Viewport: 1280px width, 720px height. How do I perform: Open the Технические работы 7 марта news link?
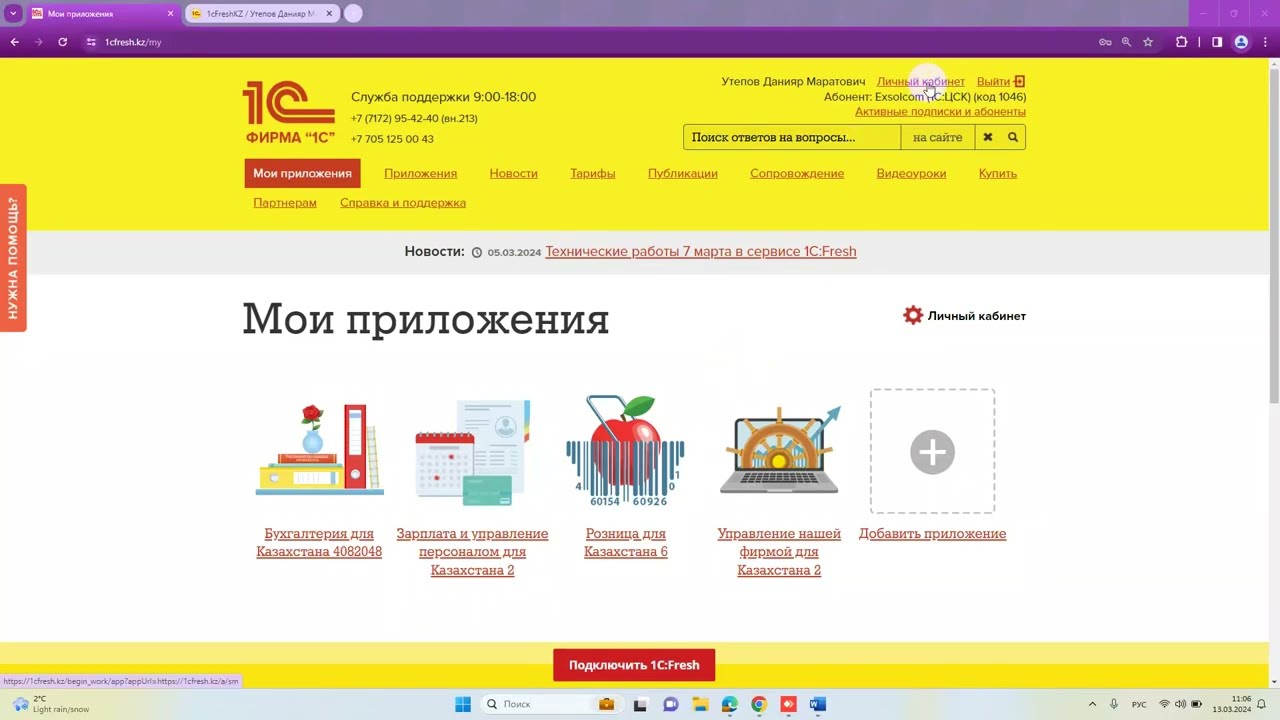pos(700,251)
